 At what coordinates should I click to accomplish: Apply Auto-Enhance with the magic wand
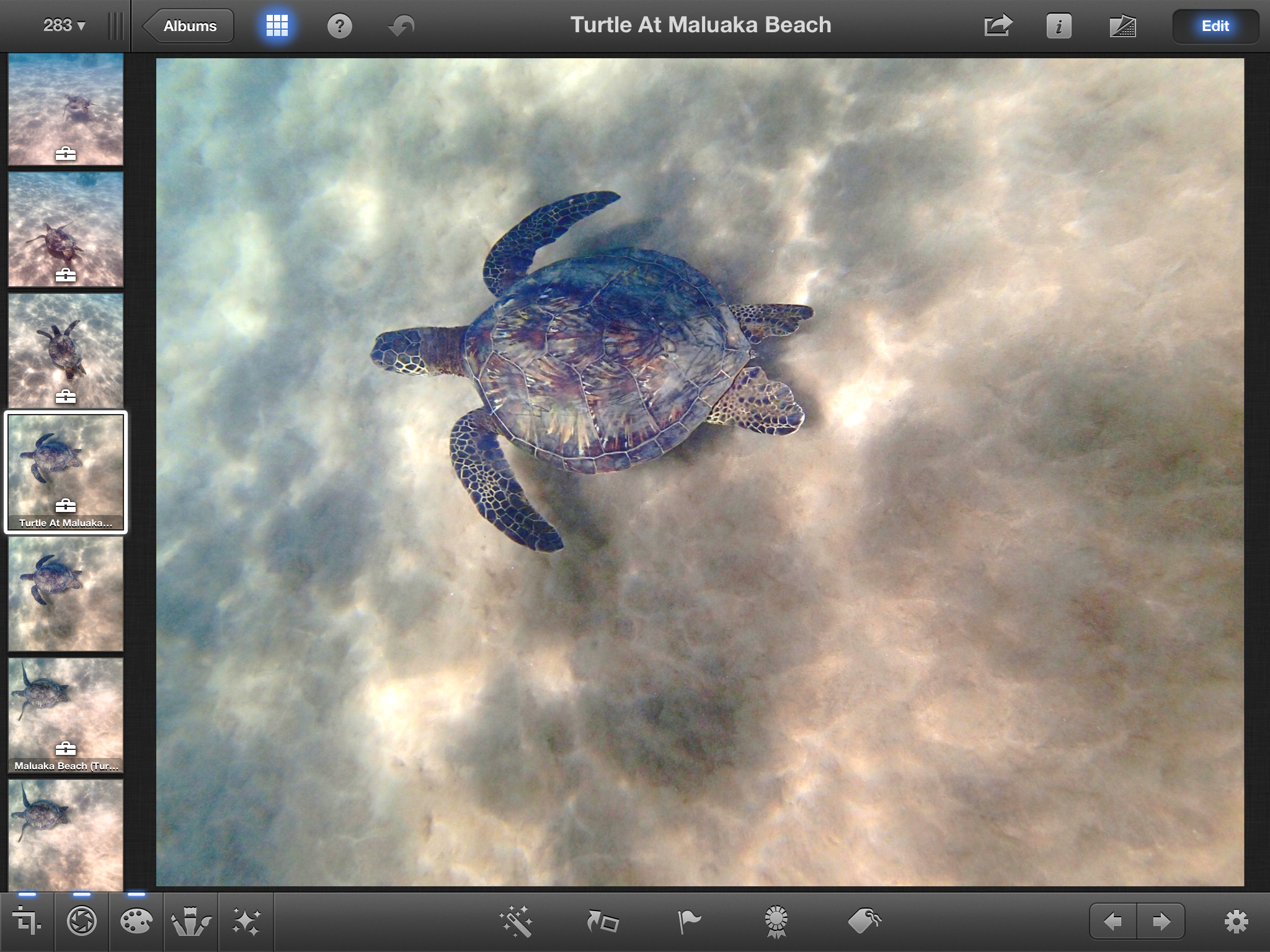tap(516, 922)
